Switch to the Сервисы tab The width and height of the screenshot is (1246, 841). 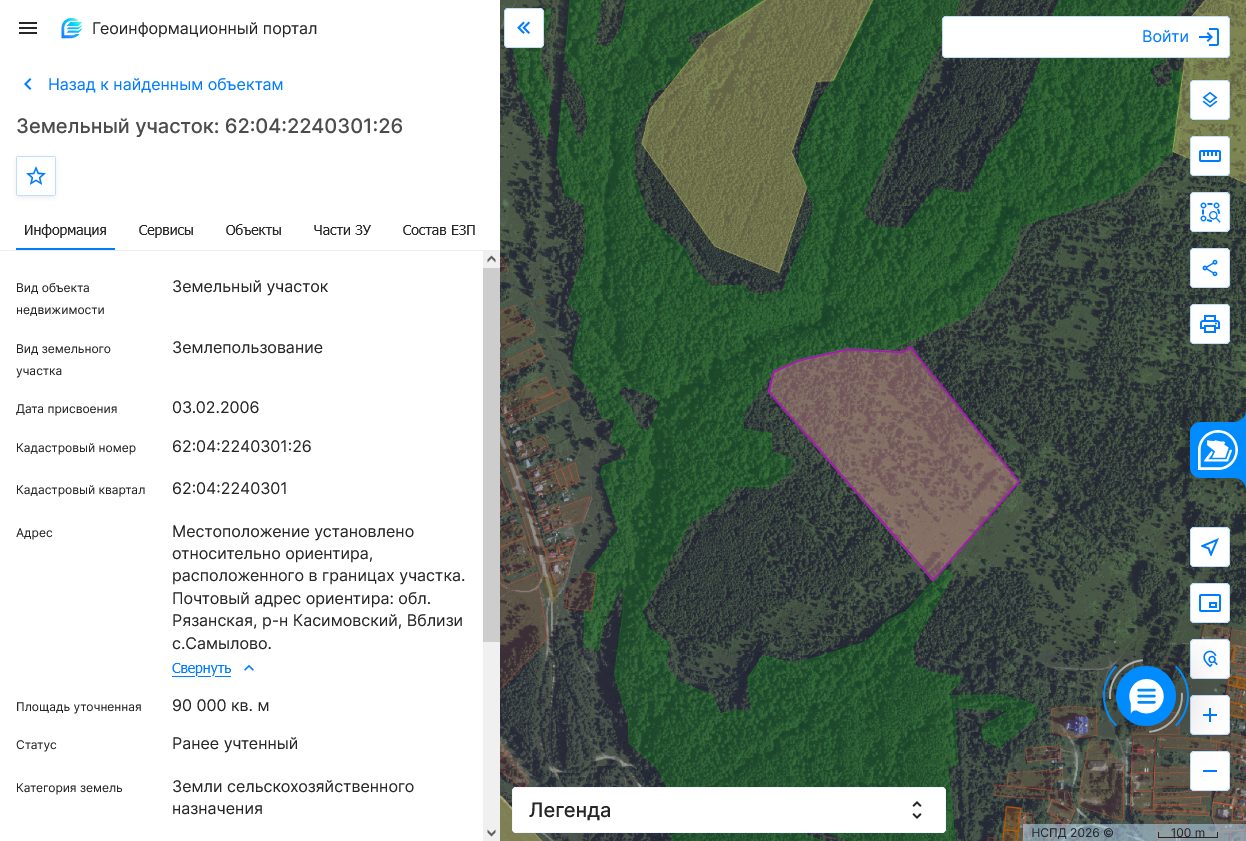click(x=166, y=230)
